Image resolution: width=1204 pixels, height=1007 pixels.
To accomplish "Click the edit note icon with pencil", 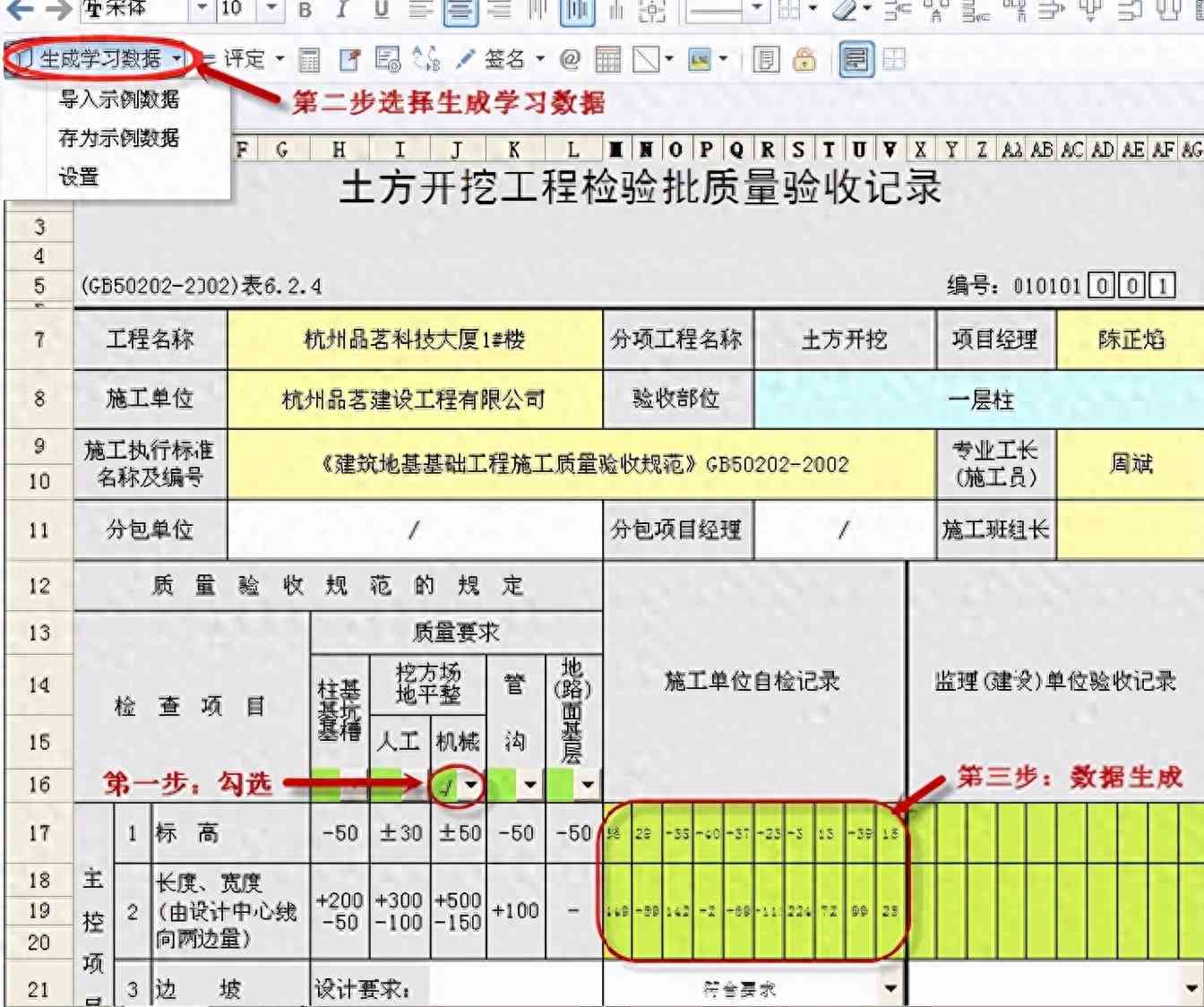I will click(349, 60).
